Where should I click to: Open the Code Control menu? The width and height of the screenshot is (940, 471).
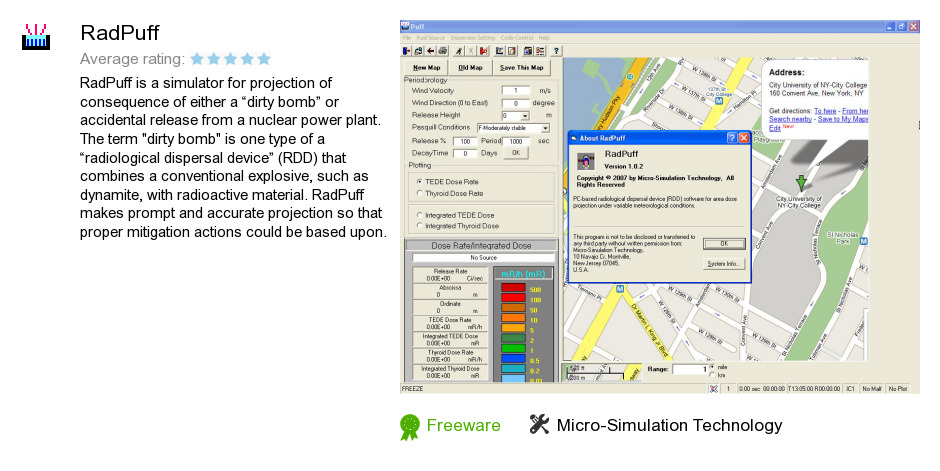coord(517,38)
